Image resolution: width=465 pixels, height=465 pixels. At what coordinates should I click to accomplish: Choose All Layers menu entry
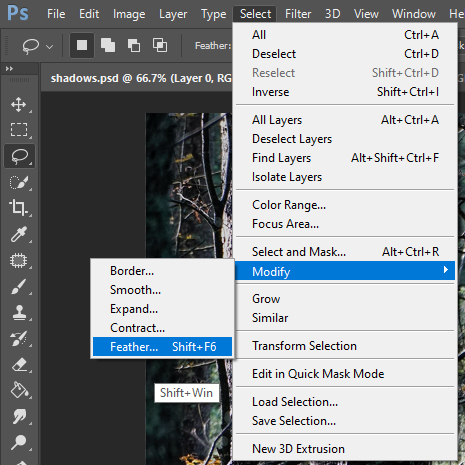tap(345, 120)
